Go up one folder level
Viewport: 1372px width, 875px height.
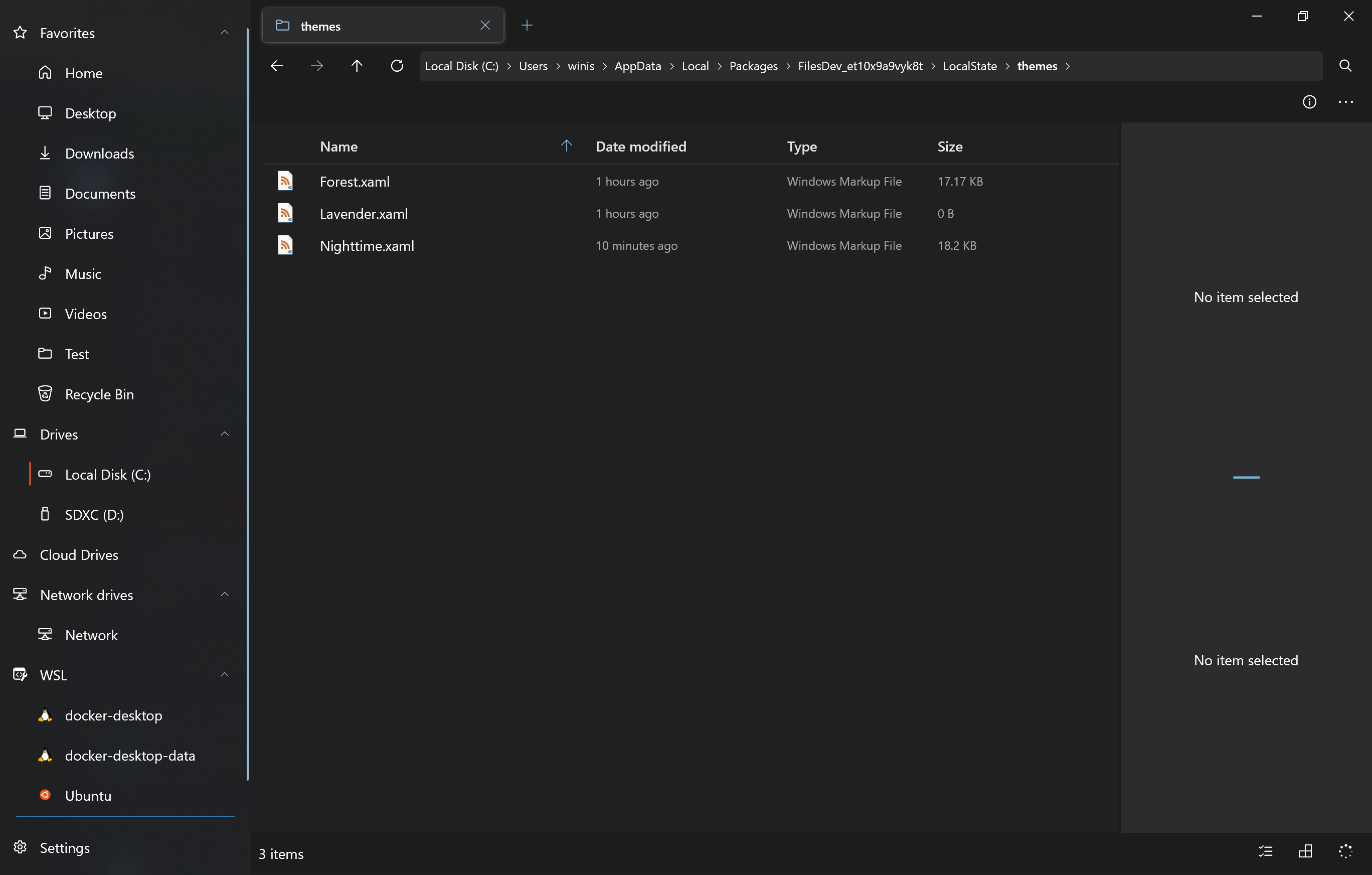[357, 66]
